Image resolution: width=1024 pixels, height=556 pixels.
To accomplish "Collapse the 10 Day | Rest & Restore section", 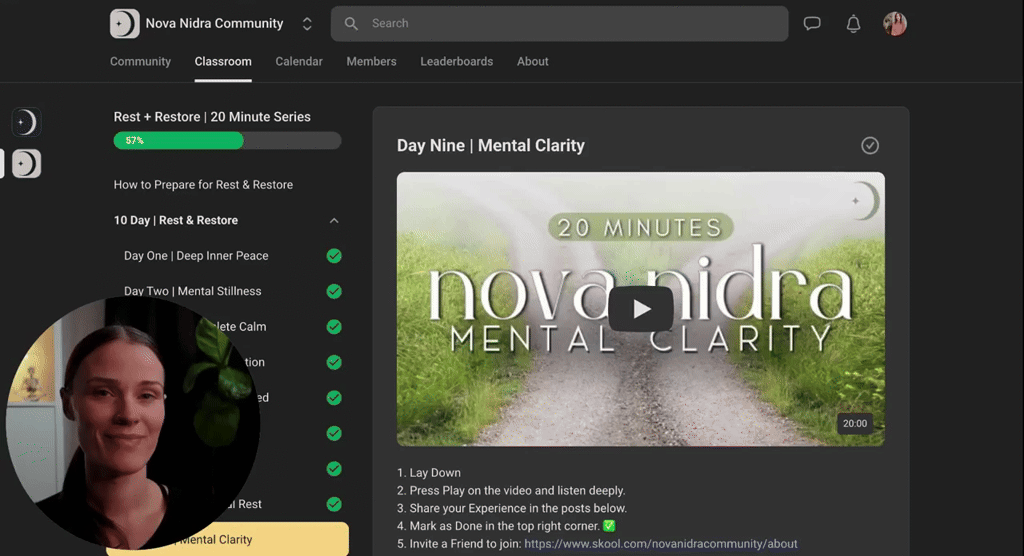I will pos(334,221).
